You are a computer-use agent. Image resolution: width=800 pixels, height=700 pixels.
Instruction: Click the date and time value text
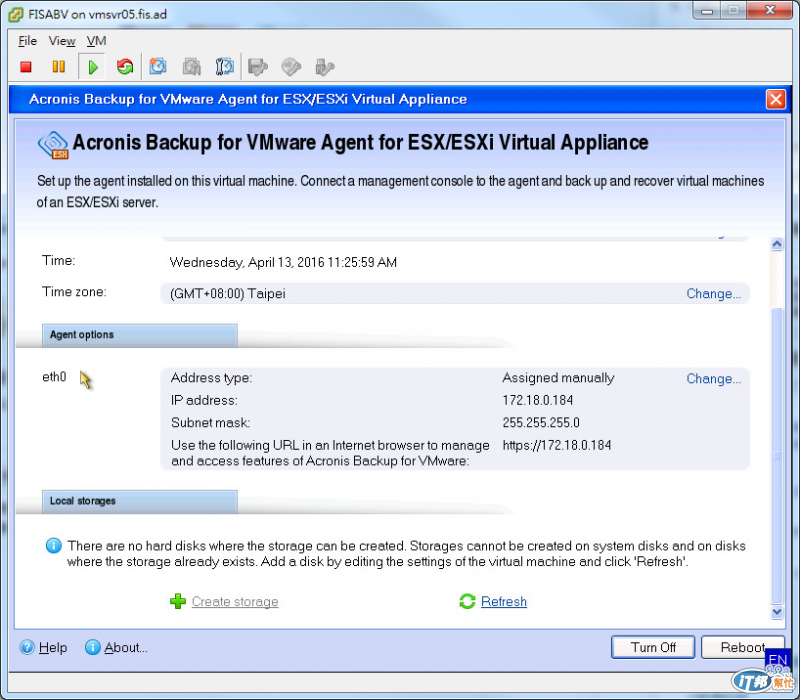pos(283,262)
